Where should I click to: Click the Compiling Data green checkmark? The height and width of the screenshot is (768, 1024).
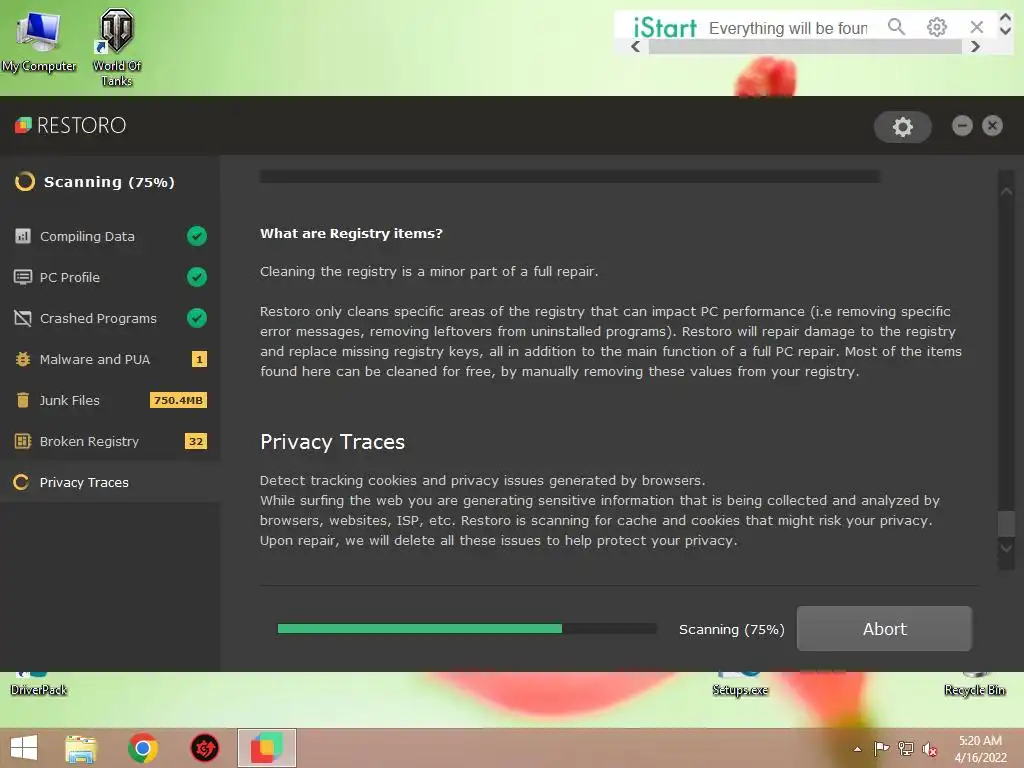tap(197, 236)
